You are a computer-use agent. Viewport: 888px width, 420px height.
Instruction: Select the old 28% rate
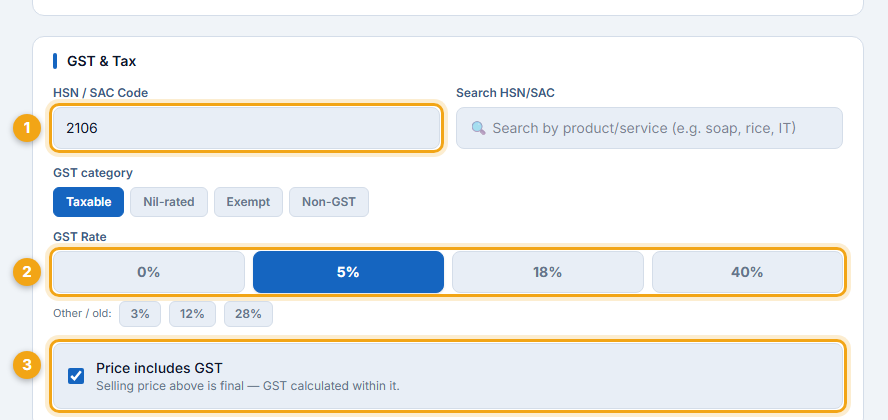click(x=248, y=314)
